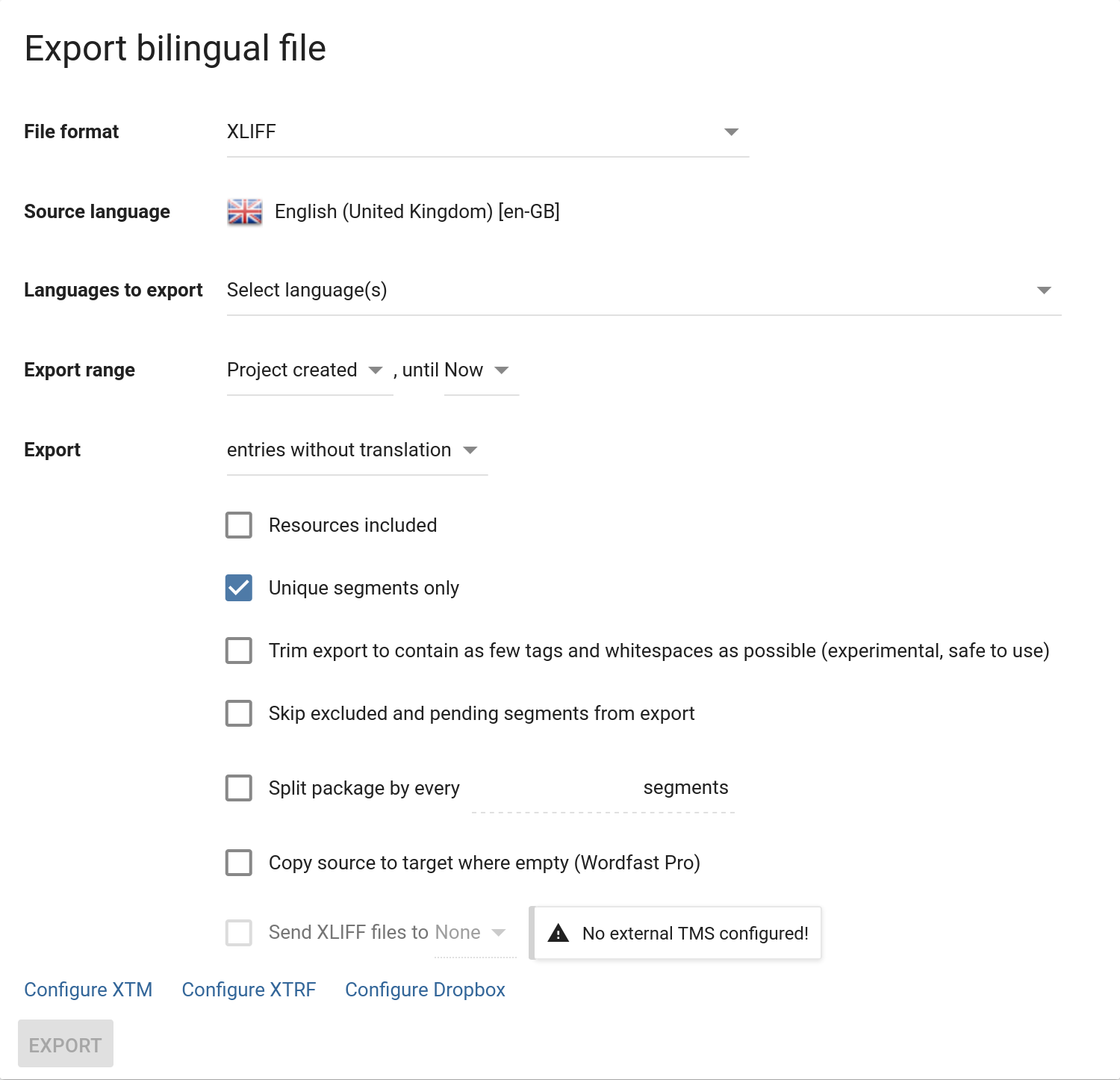Open the Configure Dropbox link
1120x1080 pixels.
(x=425, y=990)
